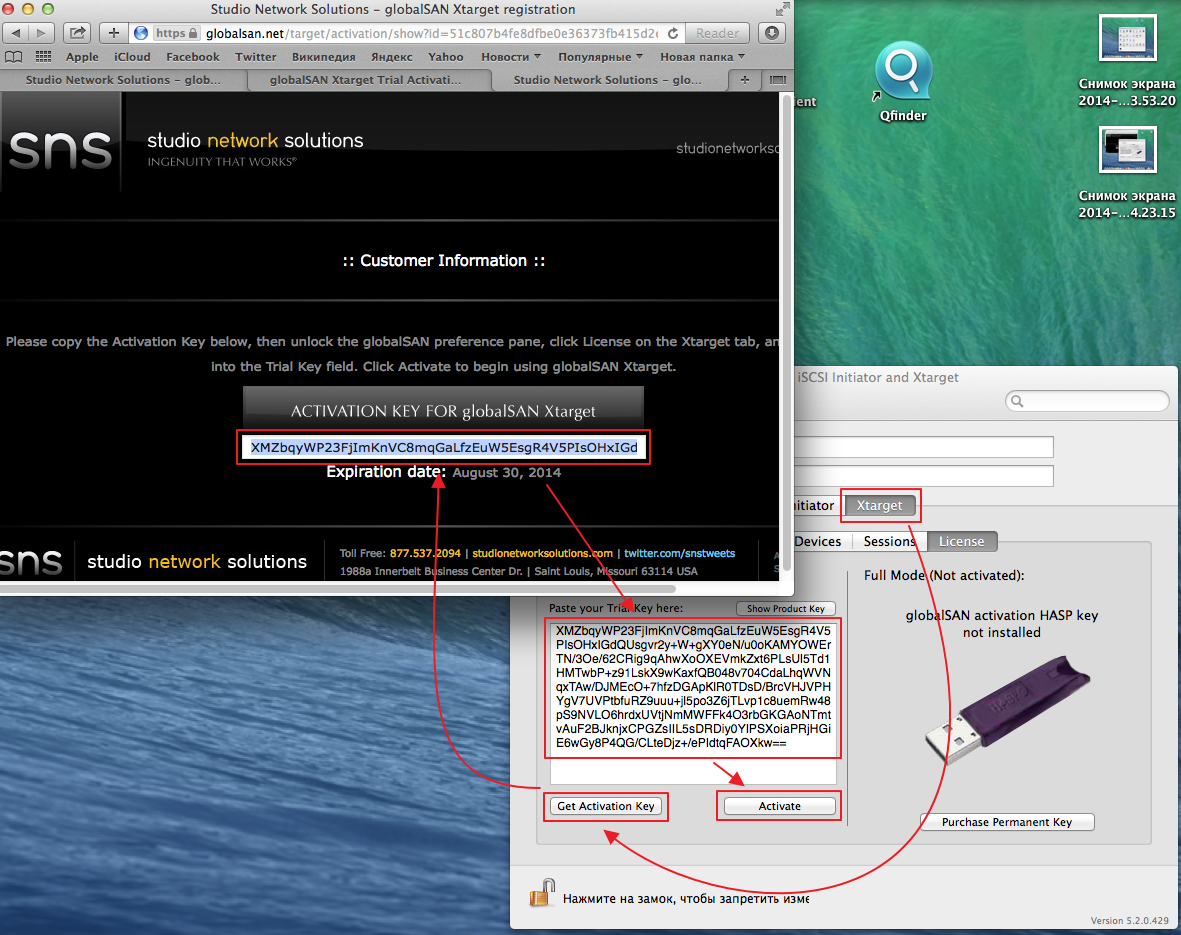The image size is (1181, 935).
Task: Click the Expiration date August 30, 2014 text
Action: pyautogui.click(x=443, y=472)
